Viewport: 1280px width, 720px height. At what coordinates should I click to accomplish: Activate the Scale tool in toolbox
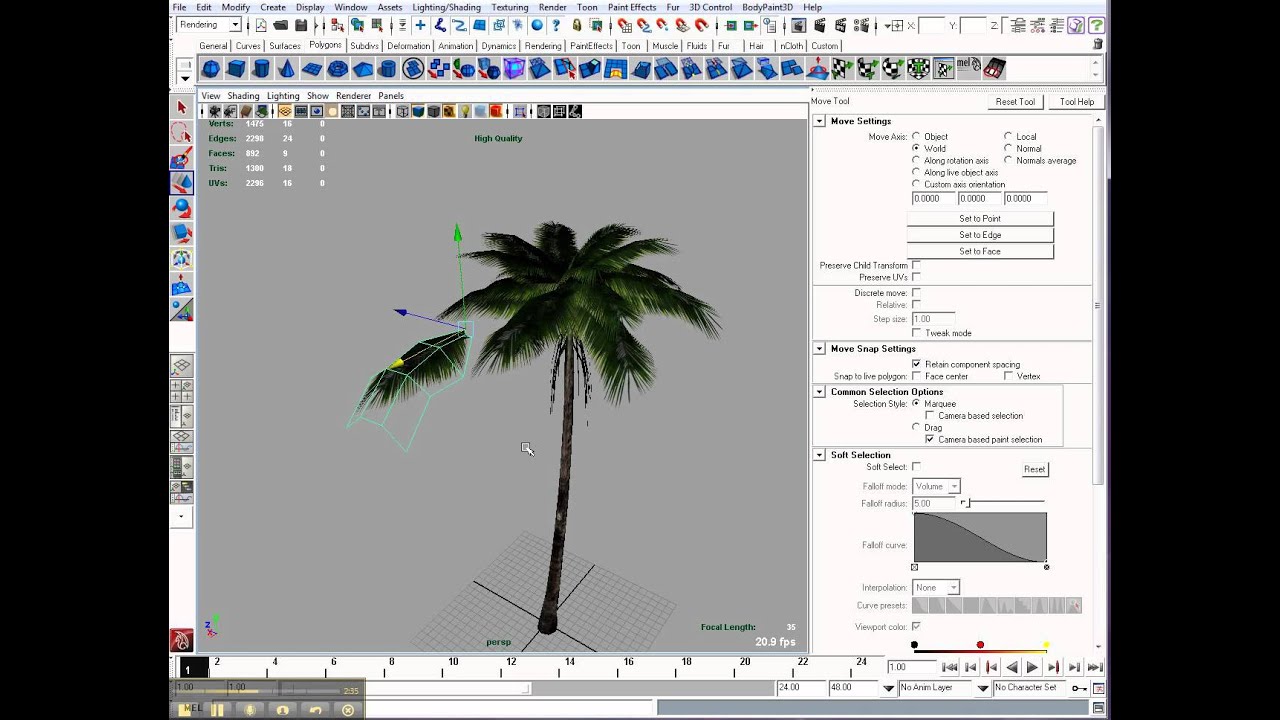pyautogui.click(x=181, y=232)
